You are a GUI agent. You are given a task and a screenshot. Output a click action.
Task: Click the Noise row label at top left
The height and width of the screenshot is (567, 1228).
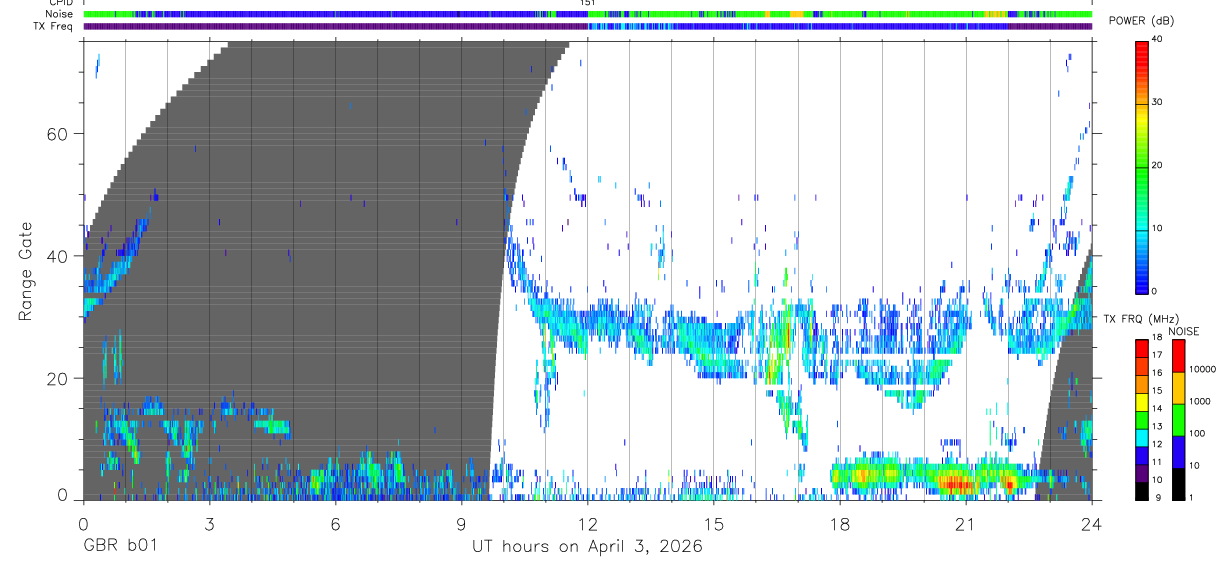point(59,14)
